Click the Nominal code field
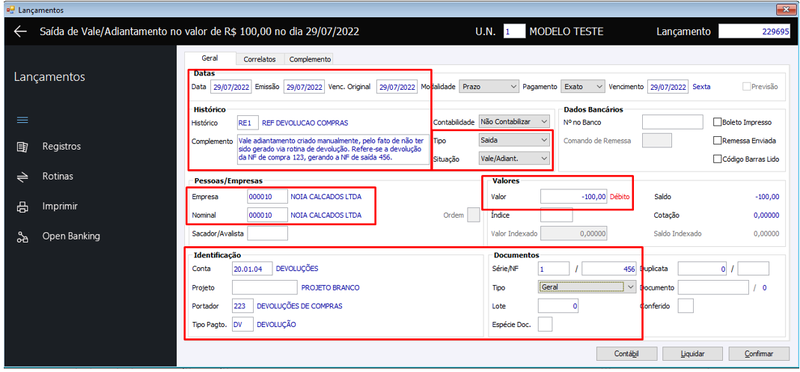 [x=267, y=215]
